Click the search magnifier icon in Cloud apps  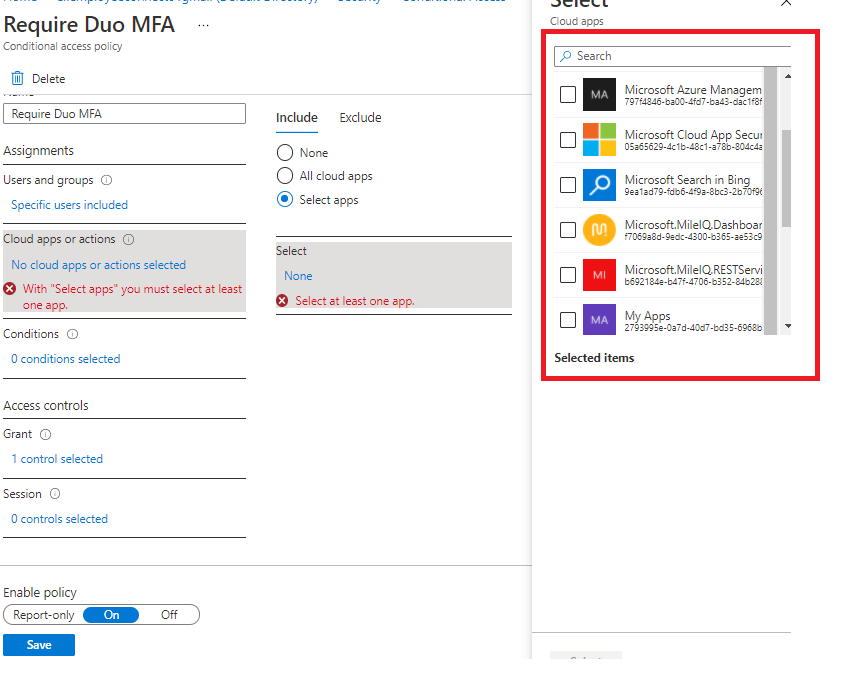[566, 56]
